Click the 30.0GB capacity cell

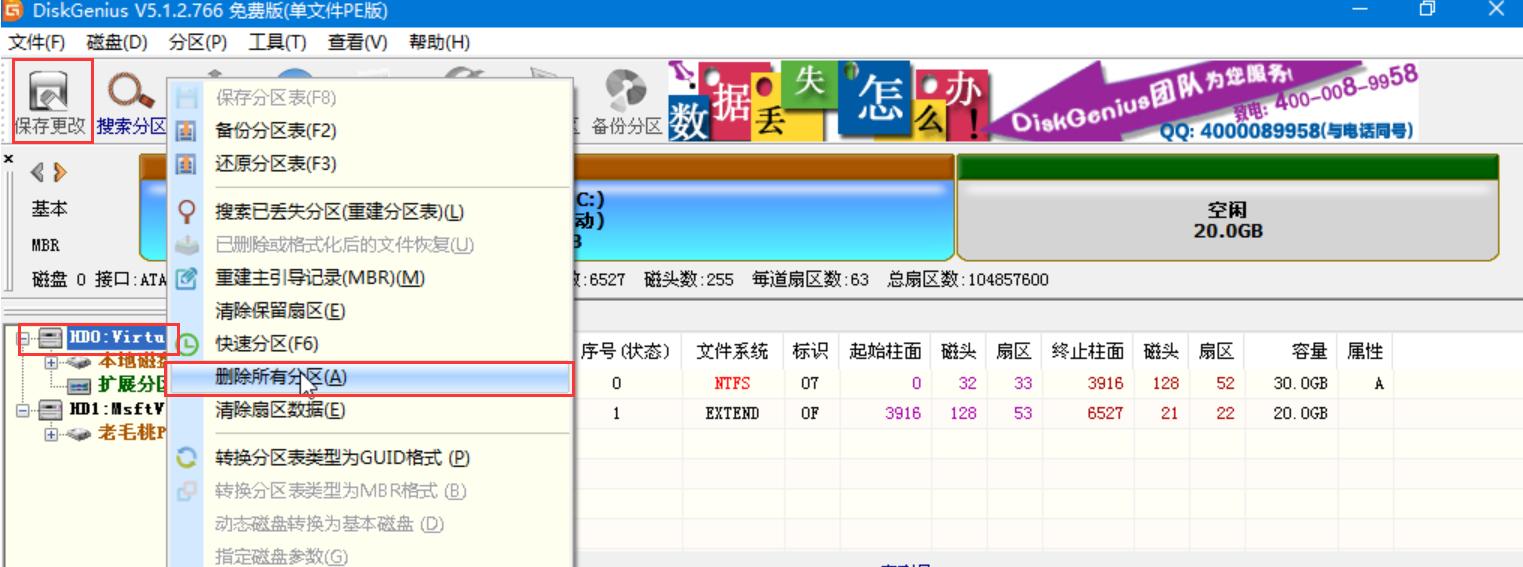[x=1300, y=383]
